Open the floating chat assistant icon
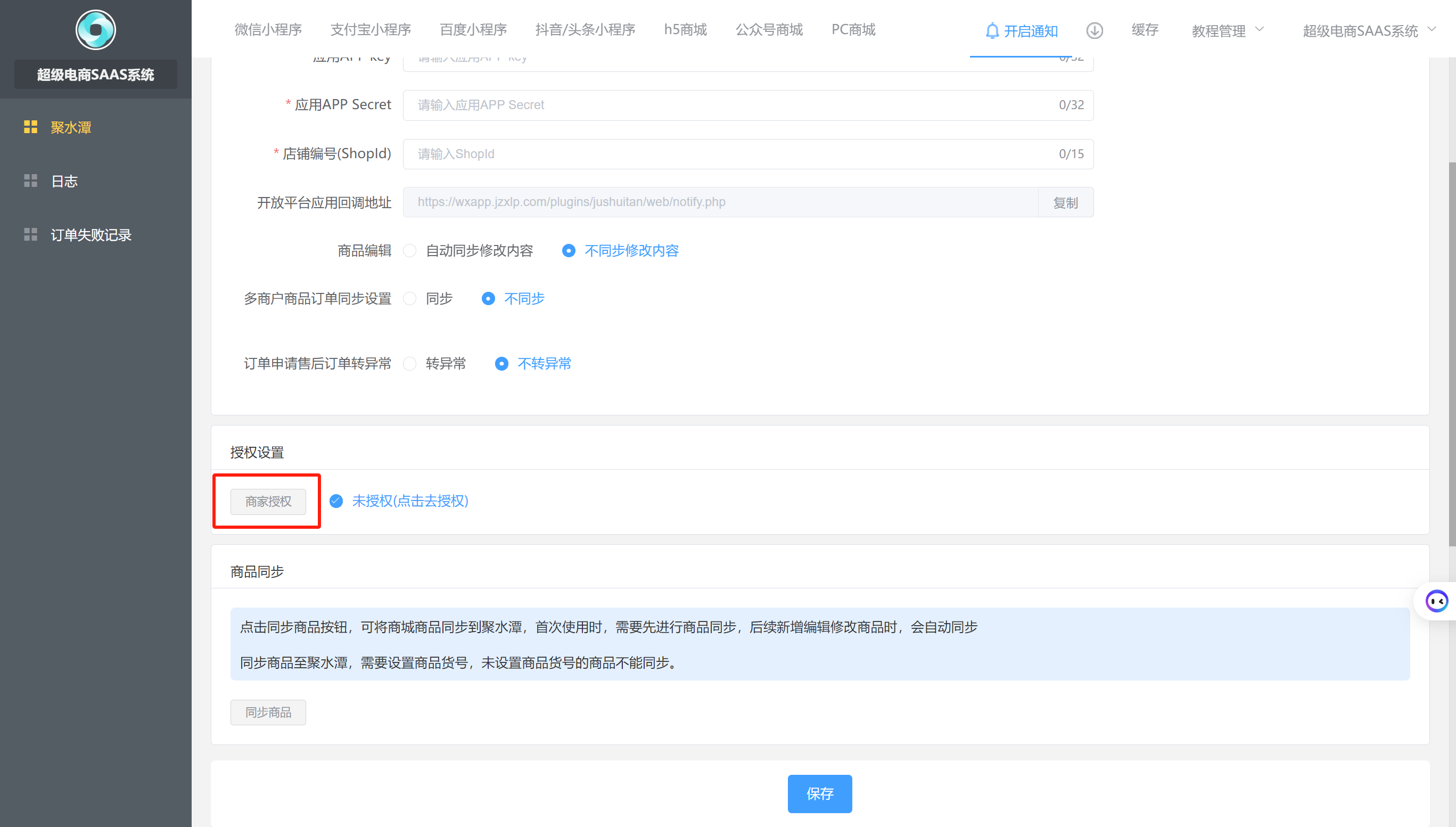 click(x=1437, y=601)
